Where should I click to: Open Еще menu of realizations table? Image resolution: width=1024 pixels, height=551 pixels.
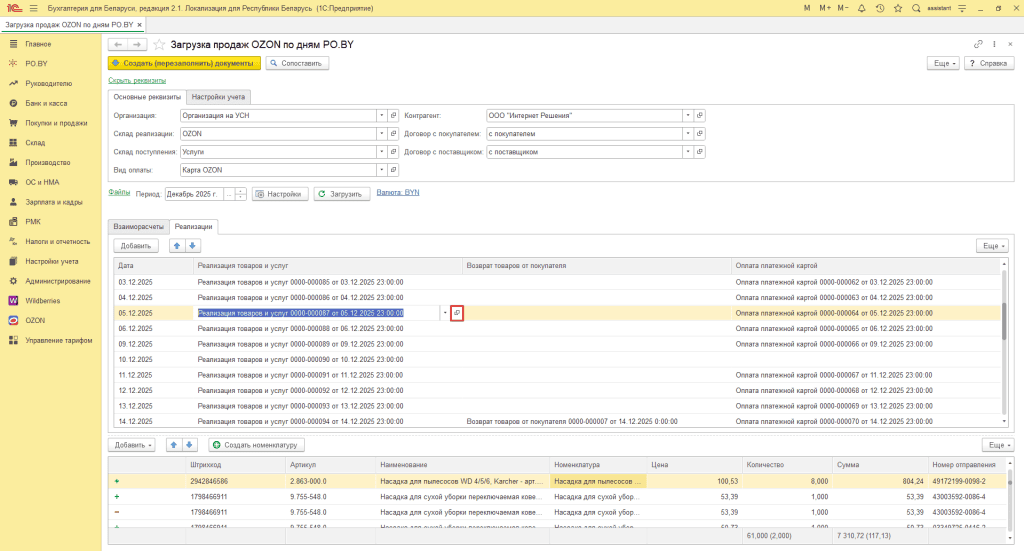992,246
